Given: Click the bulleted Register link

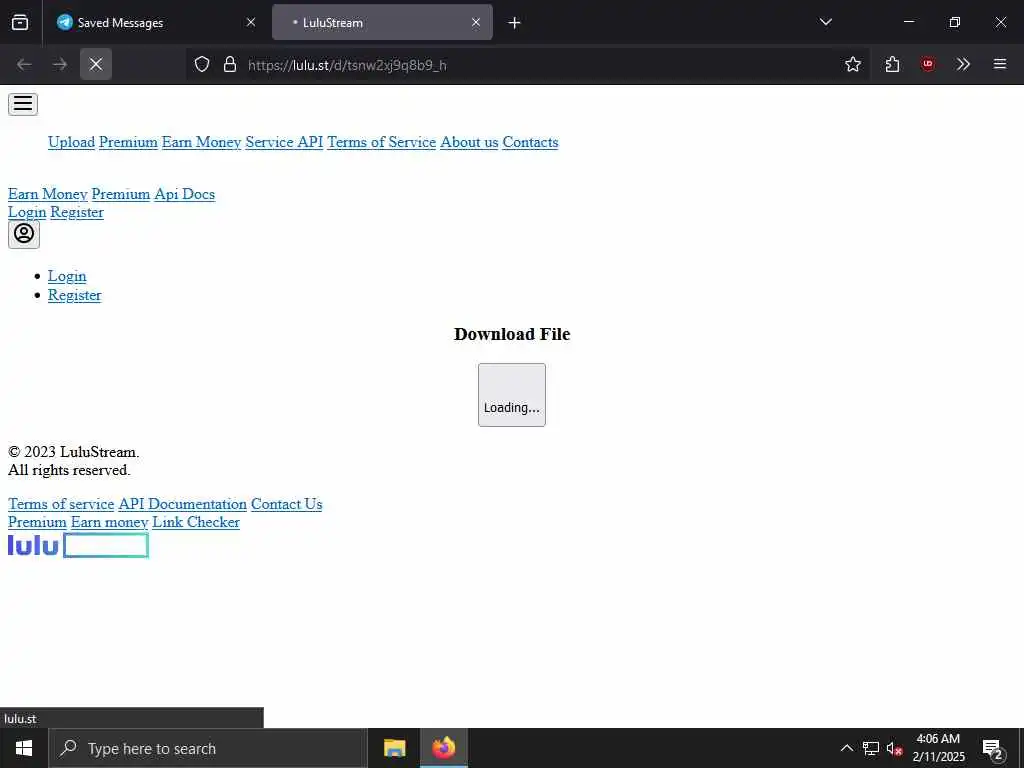Looking at the screenshot, I should click(x=74, y=295).
